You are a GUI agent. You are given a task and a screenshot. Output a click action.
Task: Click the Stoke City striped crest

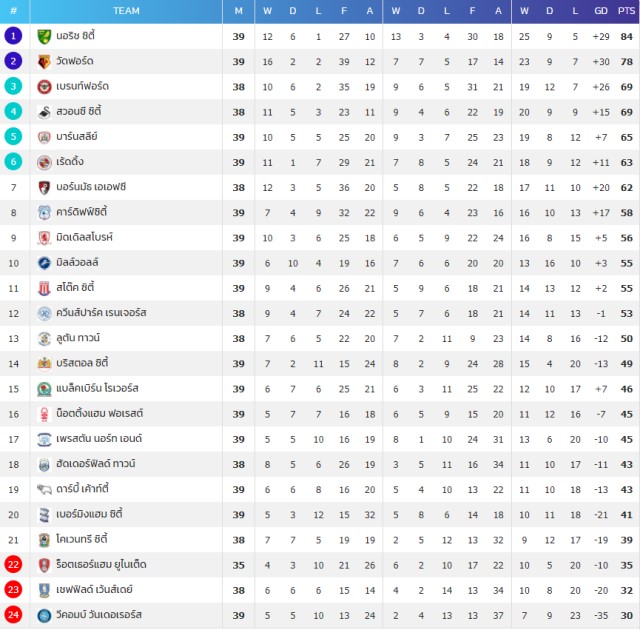44,288
